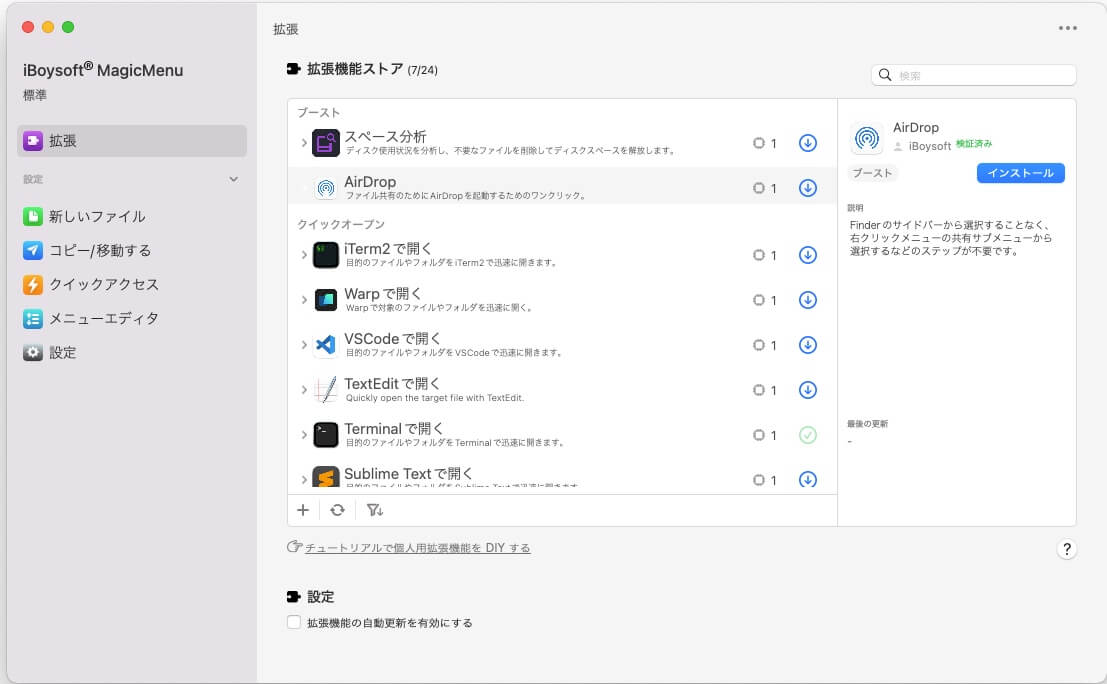Screen dimensions: 1107x684
Task: Download the Warp で開く extension
Action: tap(808, 300)
